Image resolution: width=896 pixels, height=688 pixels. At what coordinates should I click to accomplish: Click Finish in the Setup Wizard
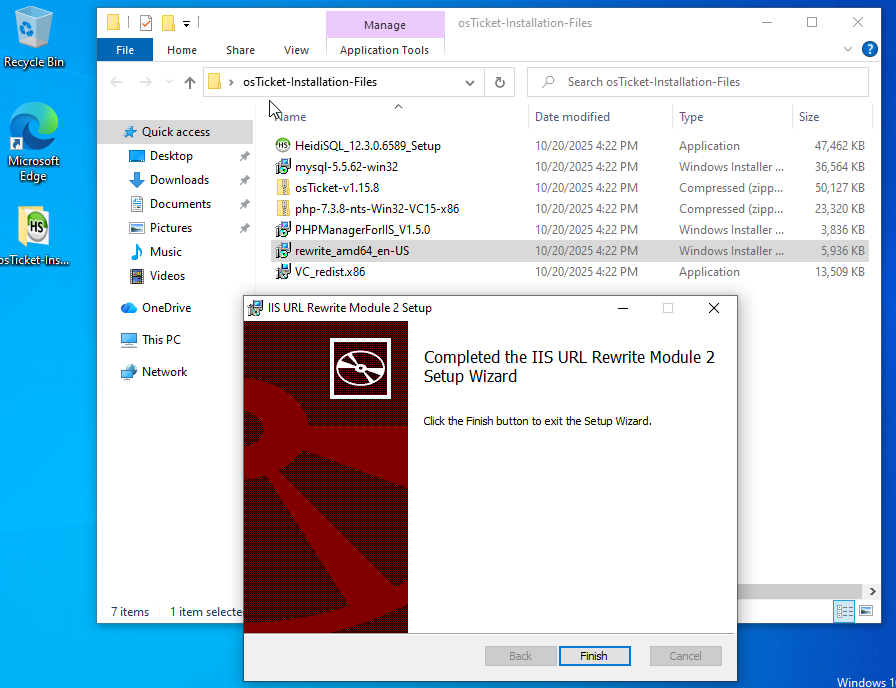click(x=594, y=656)
